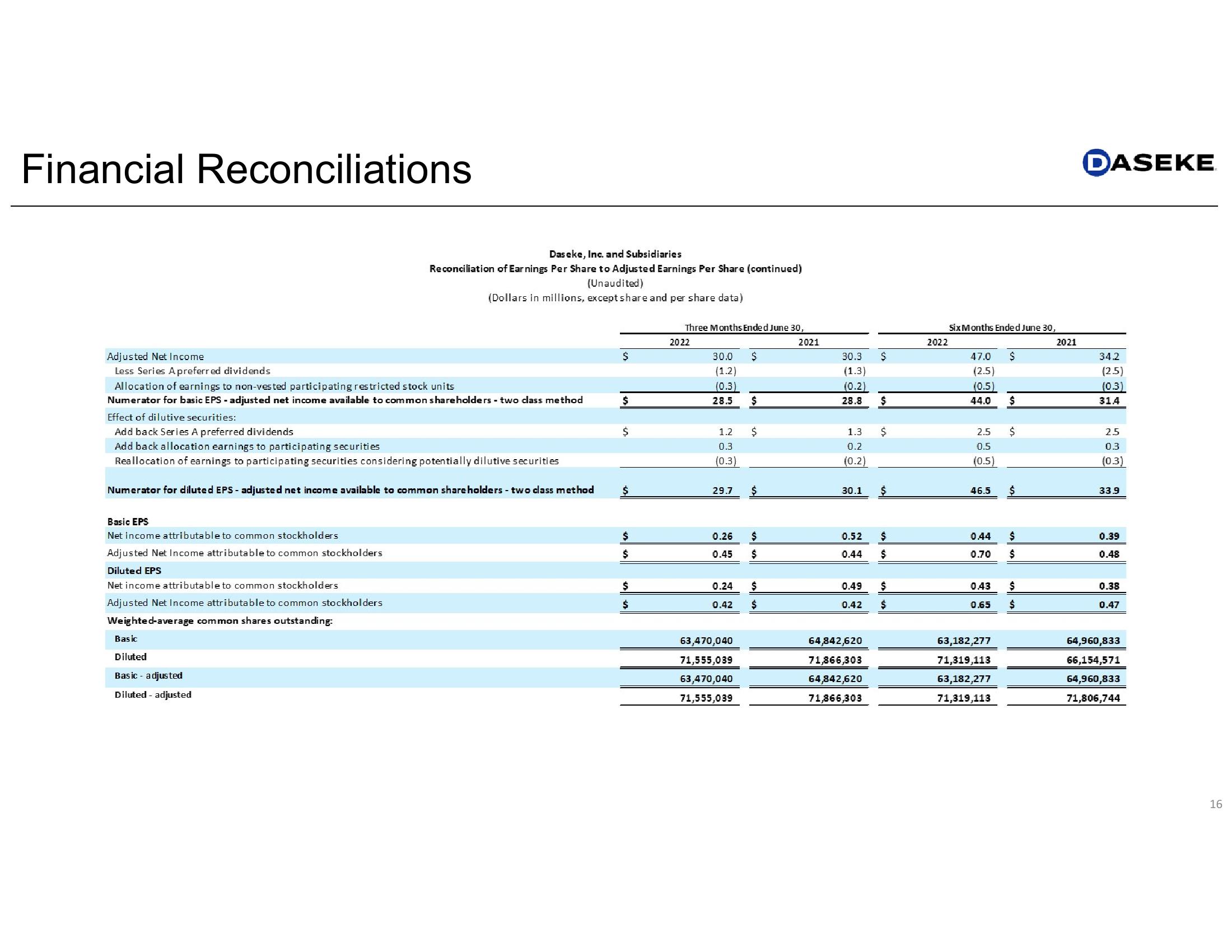Select the value 33.9 diluted EPS numerator
The height and width of the screenshot is (952, 1232).
(1109, 491)
